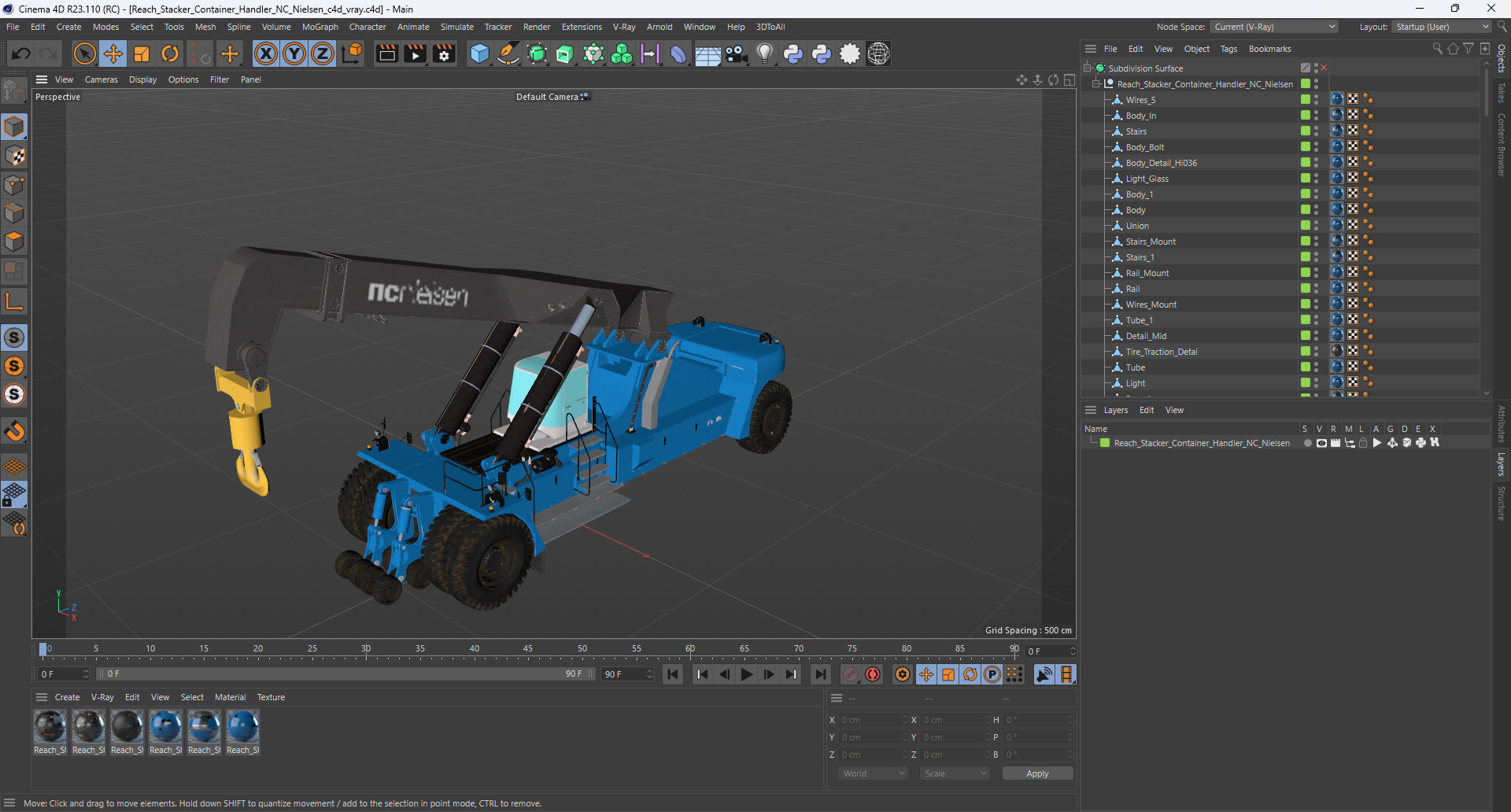Open the Node Space dropdown
Screen dimensions: 1511x812
tap(1274, 27)
